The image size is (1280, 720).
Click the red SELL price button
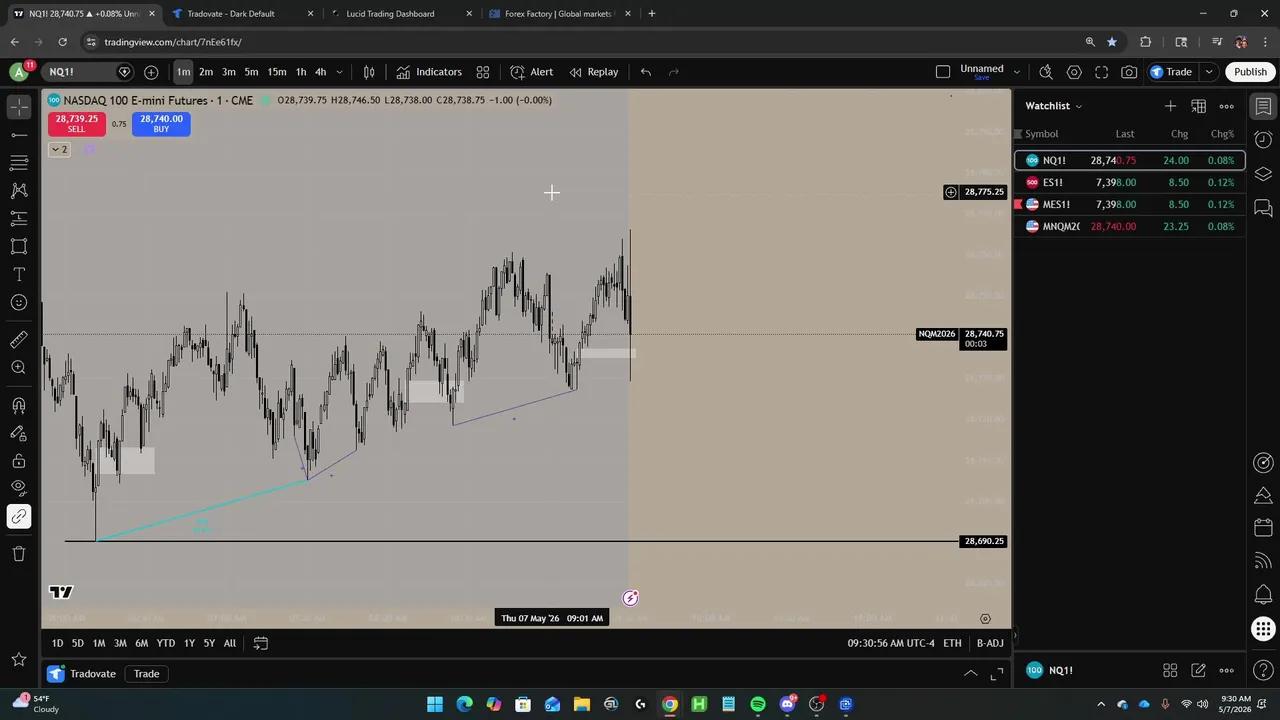click(76, 123)
